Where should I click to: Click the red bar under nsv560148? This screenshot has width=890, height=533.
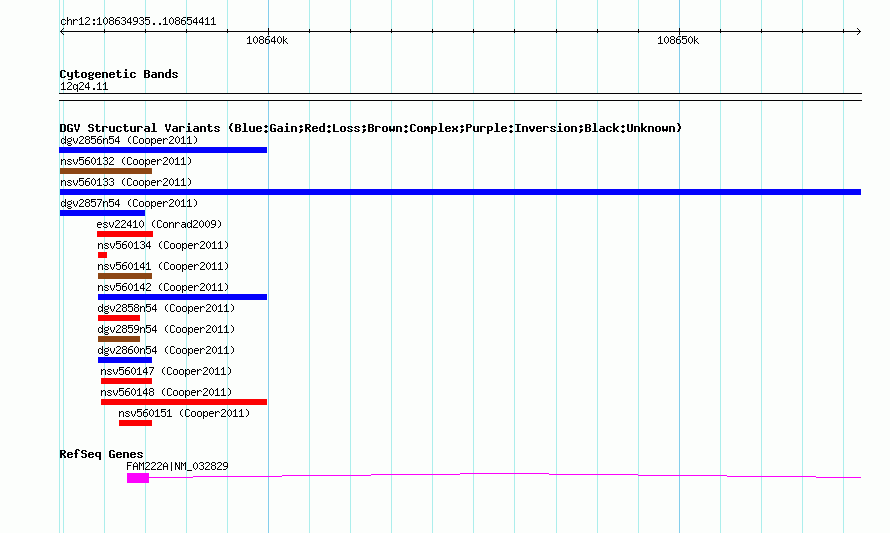pos(184,402)
